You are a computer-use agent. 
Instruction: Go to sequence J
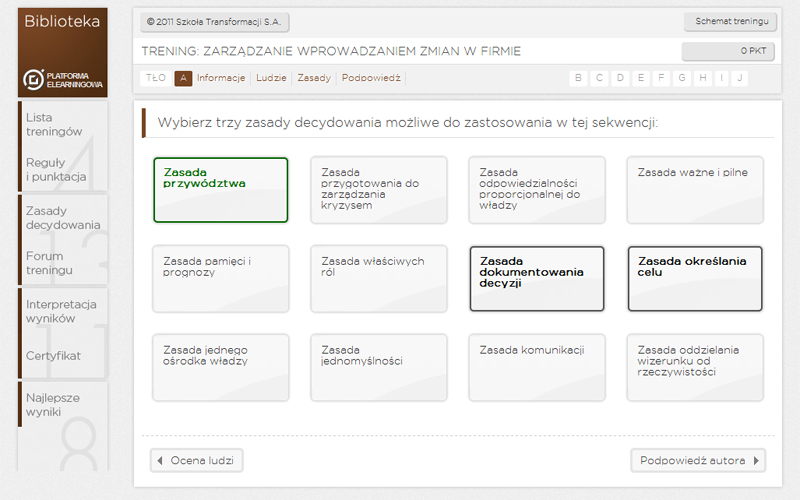click(x=739, y=78)
